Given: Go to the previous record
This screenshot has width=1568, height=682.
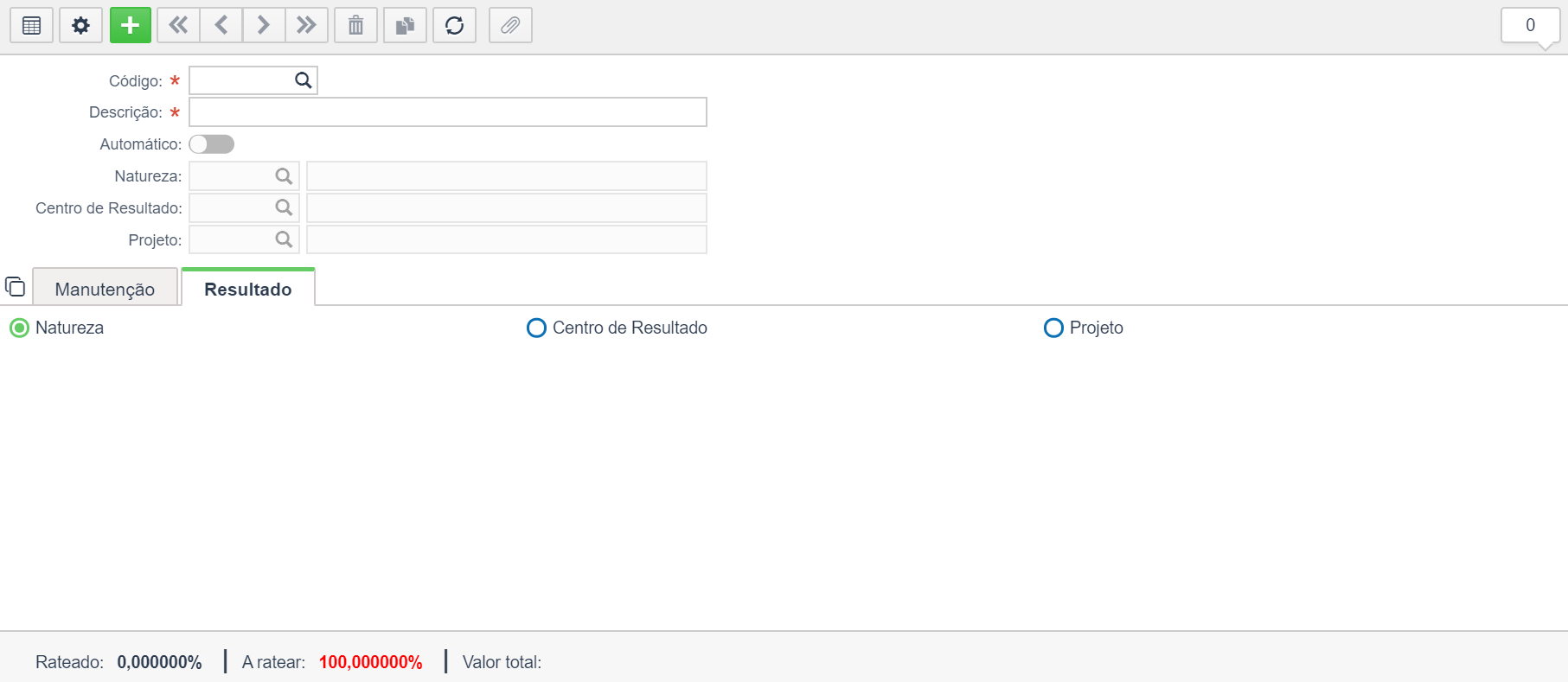Looking at the screenshot, I should coord(221,25).
